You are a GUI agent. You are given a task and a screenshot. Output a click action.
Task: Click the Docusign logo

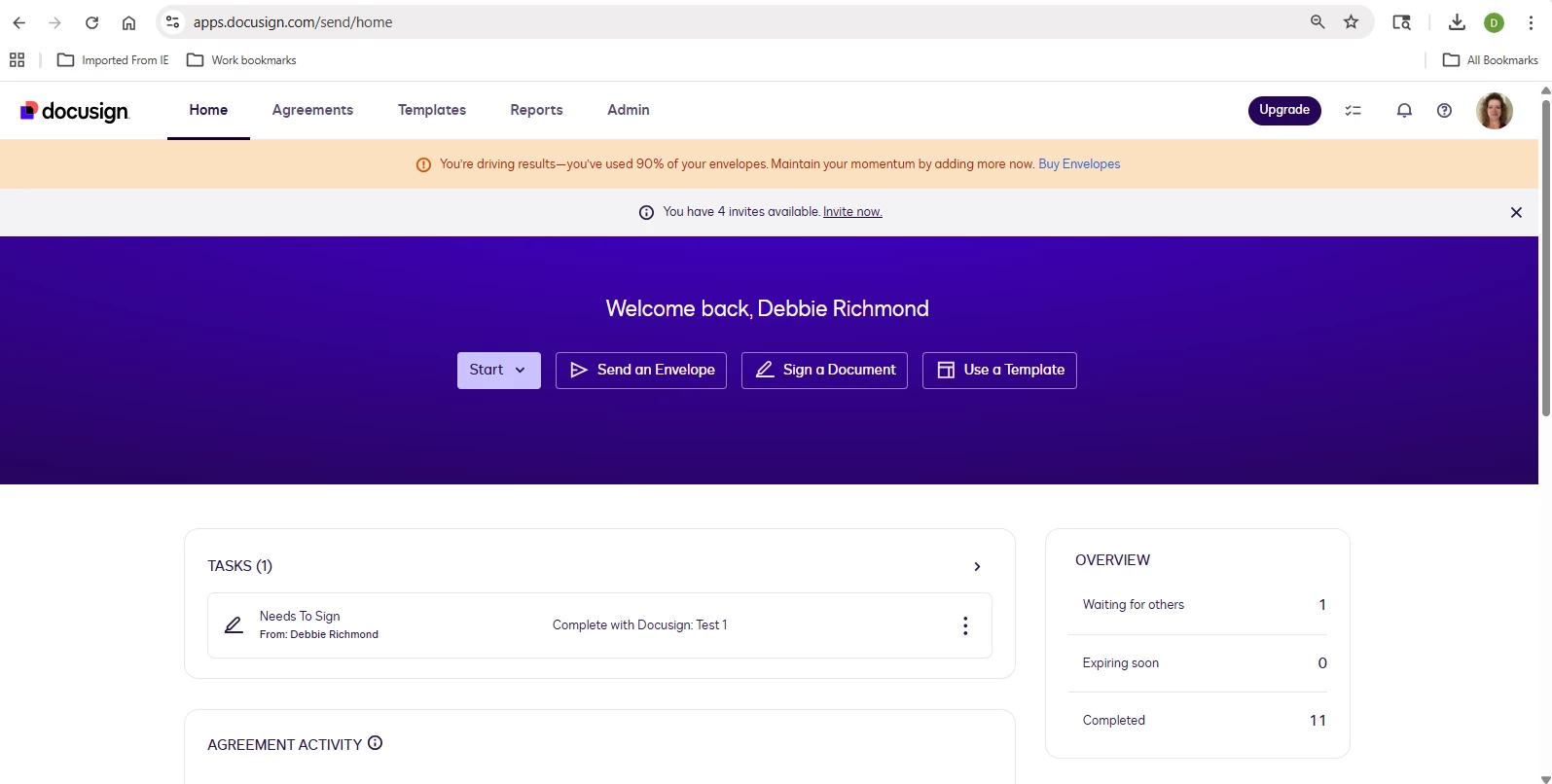(74, 111)
